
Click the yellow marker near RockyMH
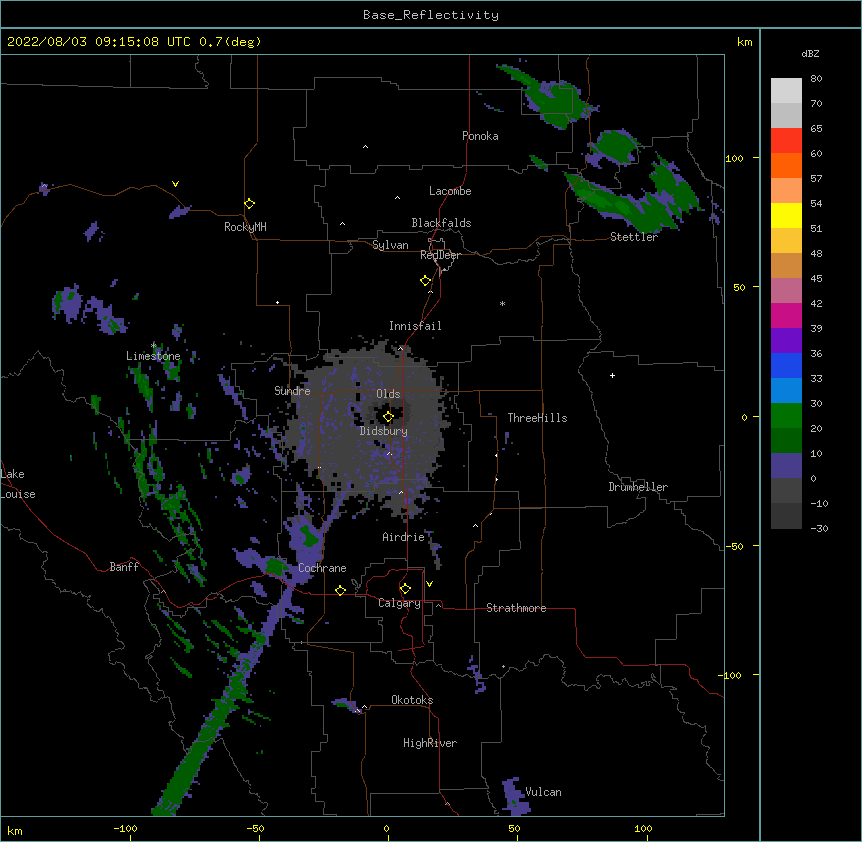coord(250,204)
